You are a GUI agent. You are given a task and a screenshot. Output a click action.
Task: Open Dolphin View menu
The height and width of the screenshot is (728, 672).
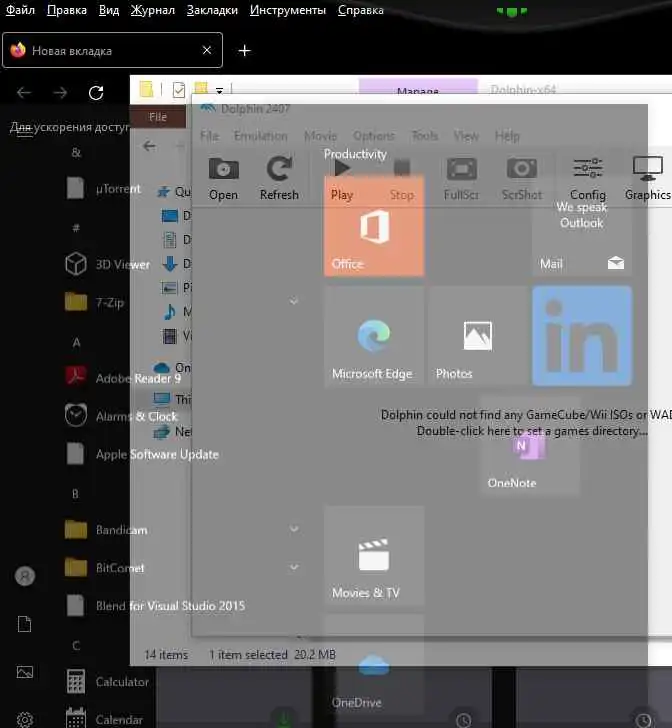click(466, 136)
